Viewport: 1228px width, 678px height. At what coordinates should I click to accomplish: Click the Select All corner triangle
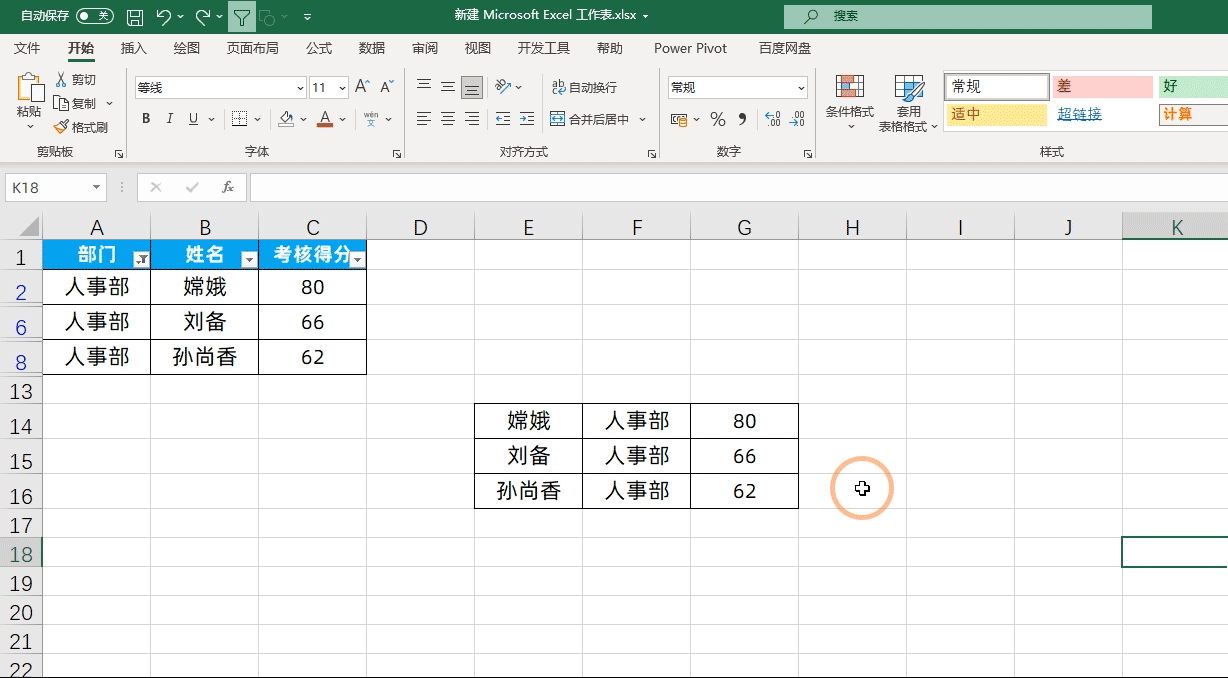coord(27,226)
